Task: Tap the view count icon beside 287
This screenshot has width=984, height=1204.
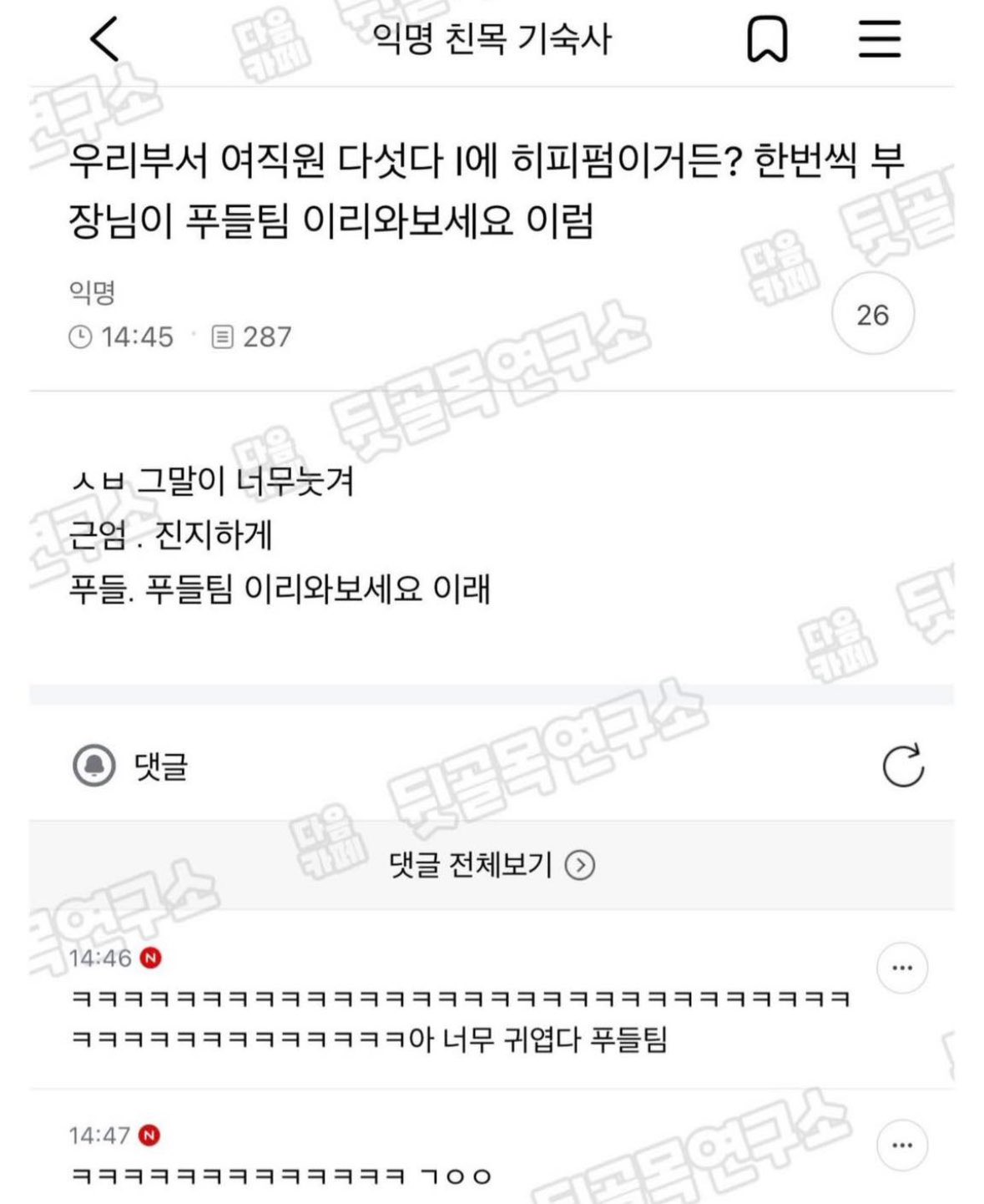Action: pos(222,337)
